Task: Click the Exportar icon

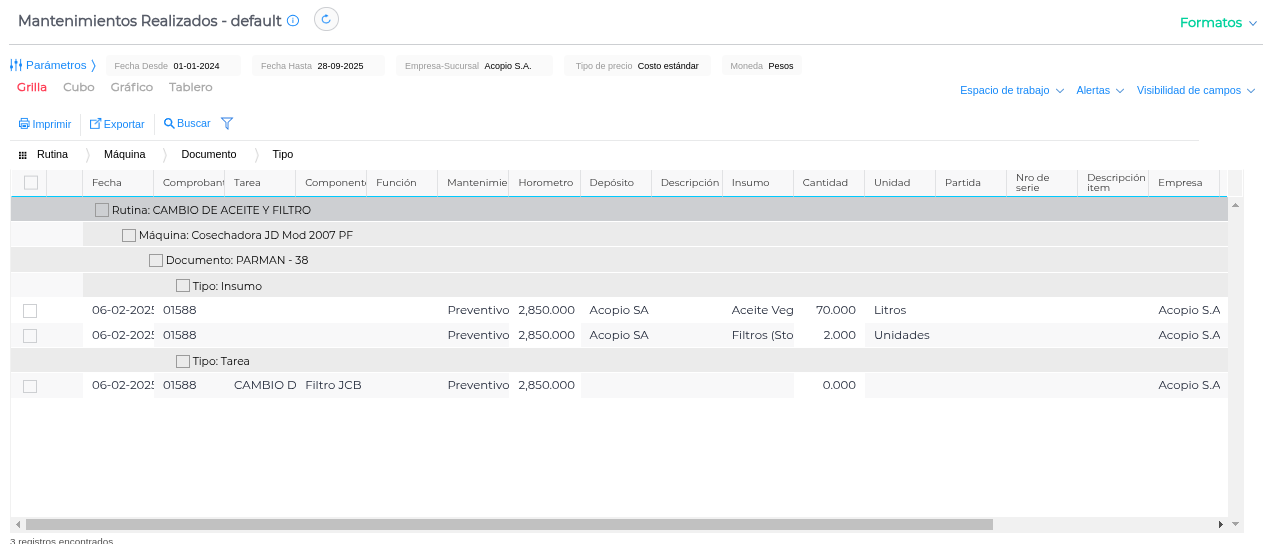Action: click(x=96, y=124)
